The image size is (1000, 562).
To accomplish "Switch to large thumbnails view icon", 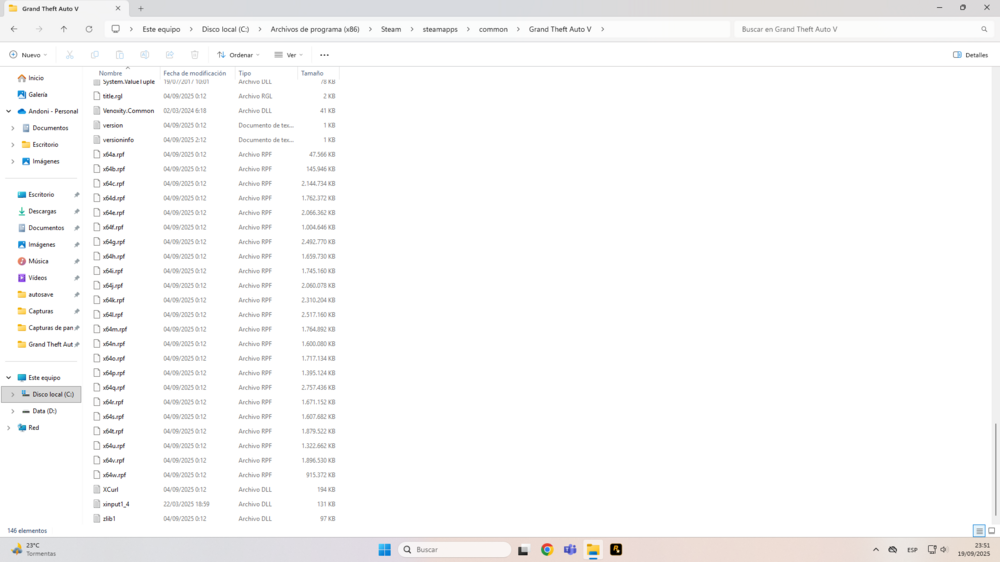I will coord(992,531).
